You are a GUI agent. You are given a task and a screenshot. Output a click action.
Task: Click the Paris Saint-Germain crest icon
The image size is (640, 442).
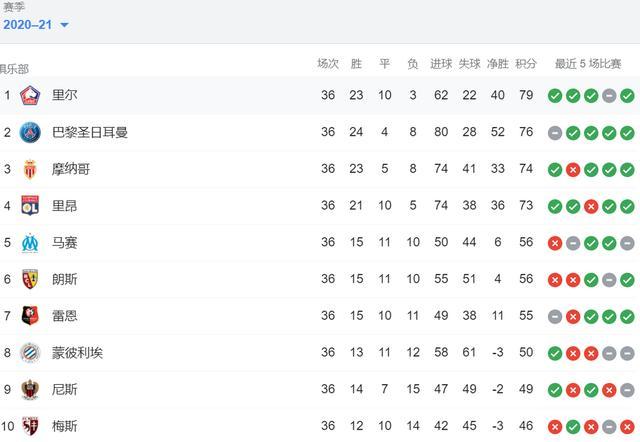point(30,132)
